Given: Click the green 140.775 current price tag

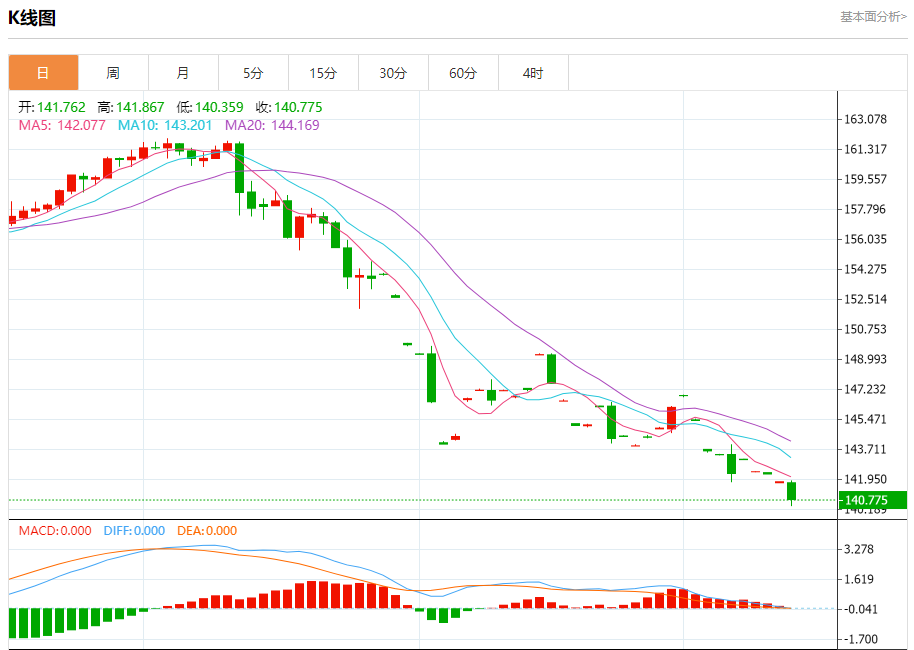Looking at the screenshot, I should tap(873, 500).
